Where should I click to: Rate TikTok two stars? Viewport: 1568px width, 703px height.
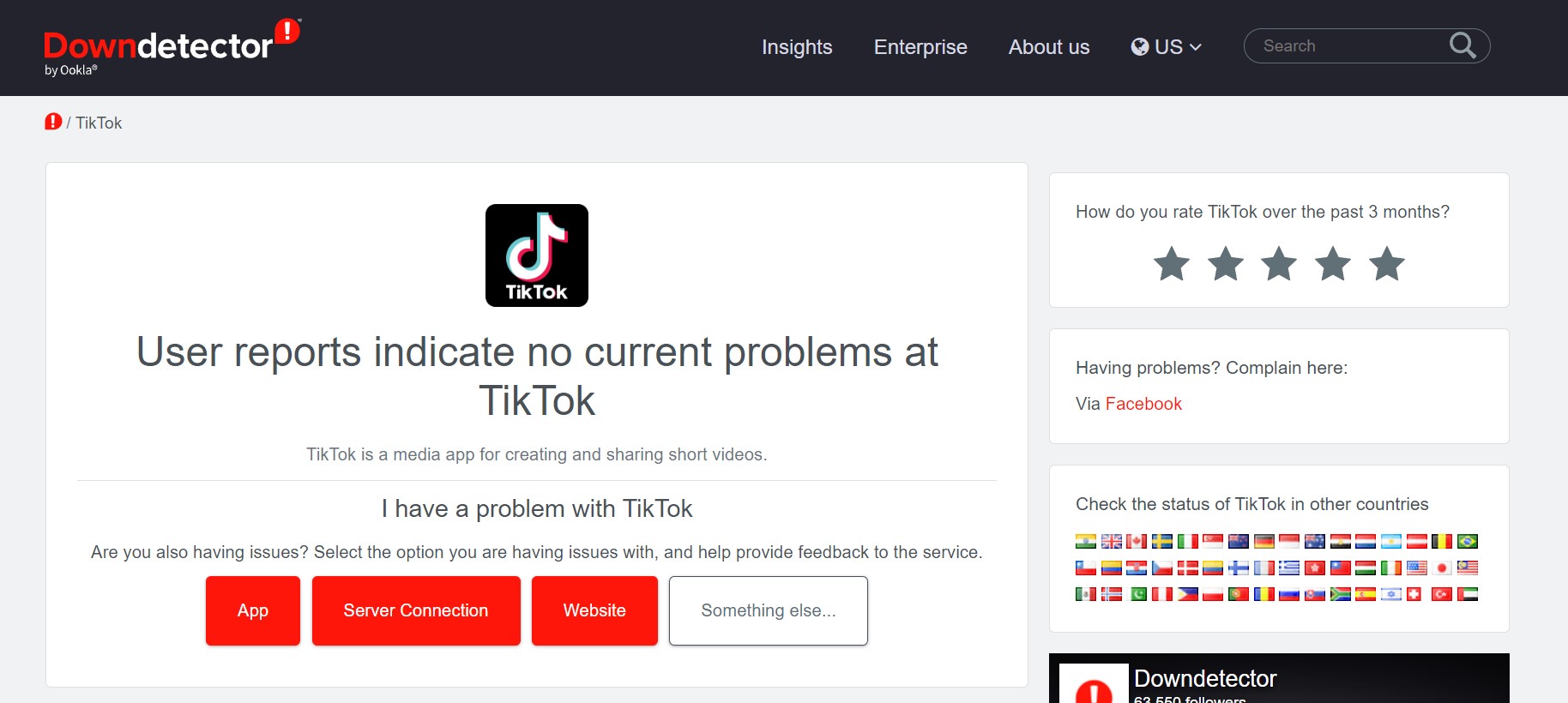(x=1226, y=264)
